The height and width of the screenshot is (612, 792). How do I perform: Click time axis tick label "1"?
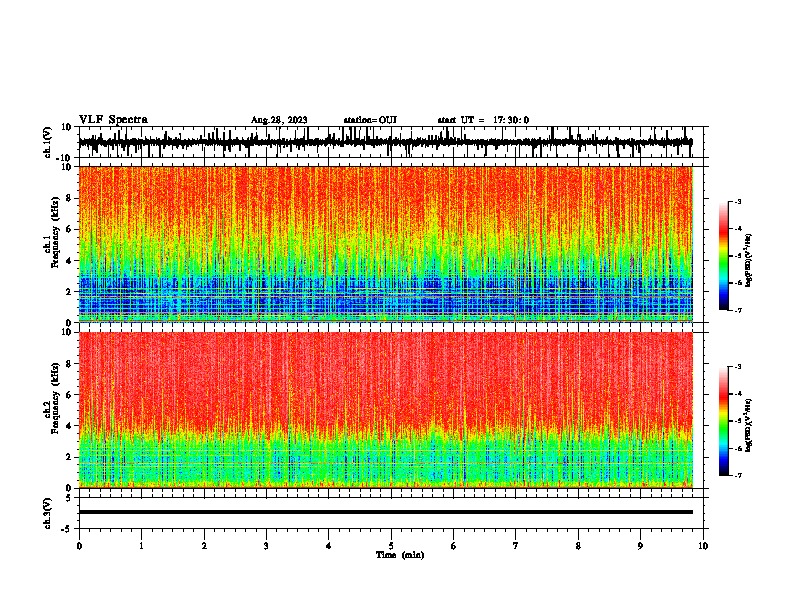coord(142,546)
